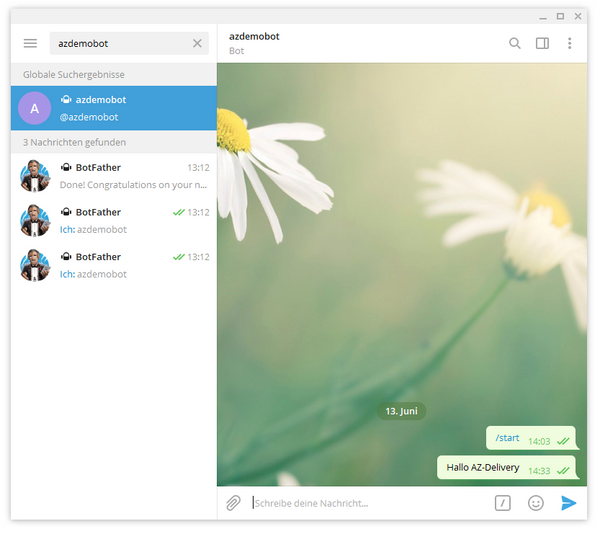The image size is (600, 534).
Task: Click the attach file paperclip icon
Action: click(233, 503)
